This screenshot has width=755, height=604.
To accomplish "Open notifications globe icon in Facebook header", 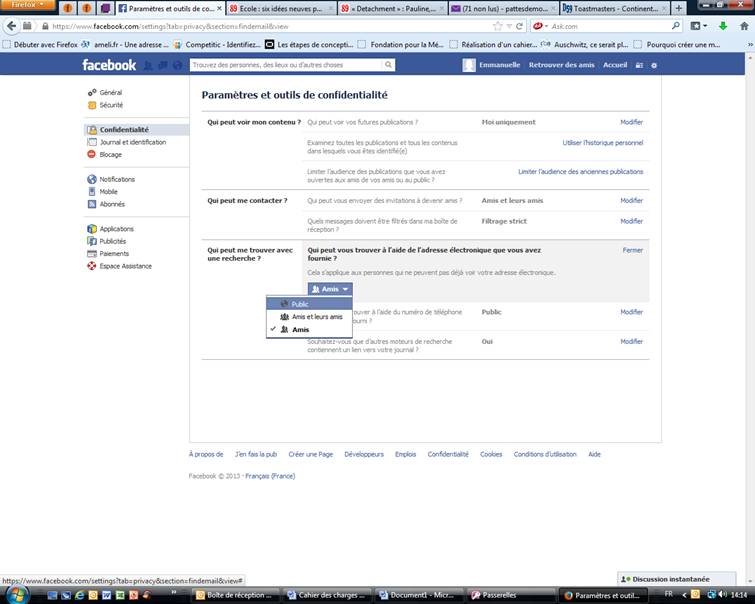I will (178, 65).
